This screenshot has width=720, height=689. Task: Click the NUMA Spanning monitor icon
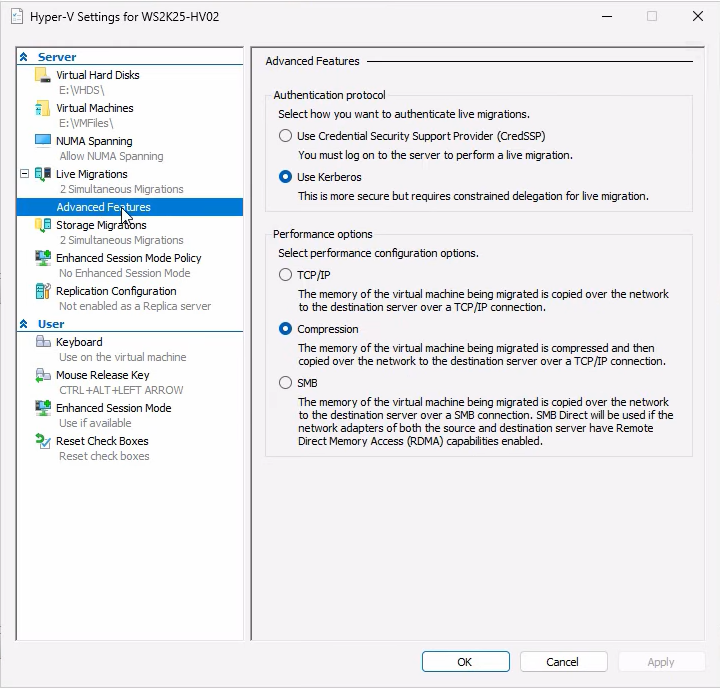pyautogui.click(x=43, y=141)
